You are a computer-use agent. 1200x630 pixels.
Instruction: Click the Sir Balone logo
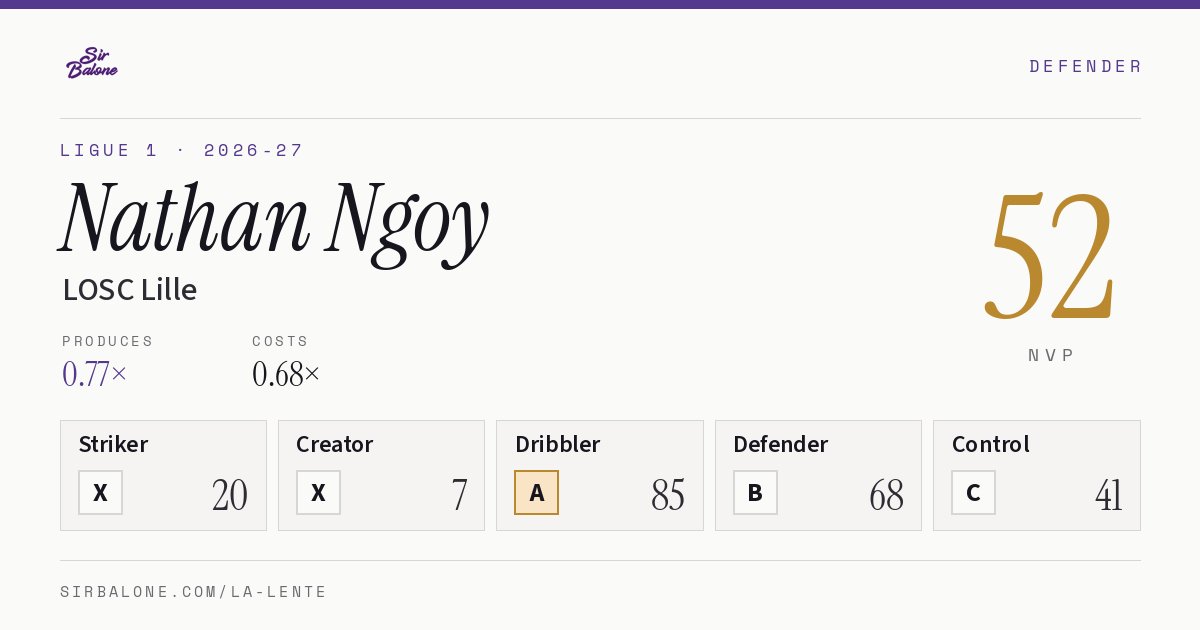[92, 63]
